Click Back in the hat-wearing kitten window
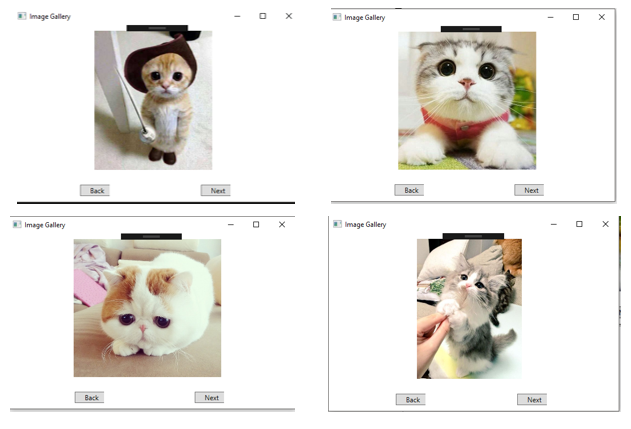Screen dimensions: 631x429 95,190
